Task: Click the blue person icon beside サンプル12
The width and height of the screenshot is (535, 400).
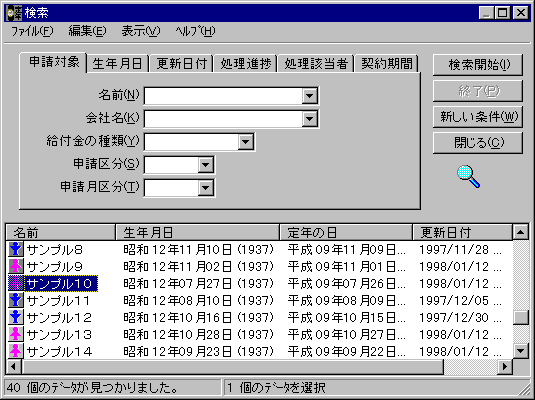Action: tap(15, 317)
